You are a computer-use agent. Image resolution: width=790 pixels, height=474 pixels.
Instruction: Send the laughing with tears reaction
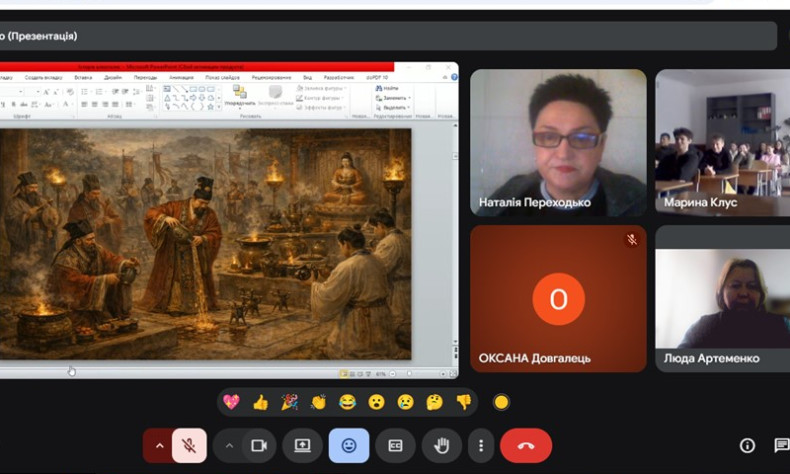coord(347,402)
